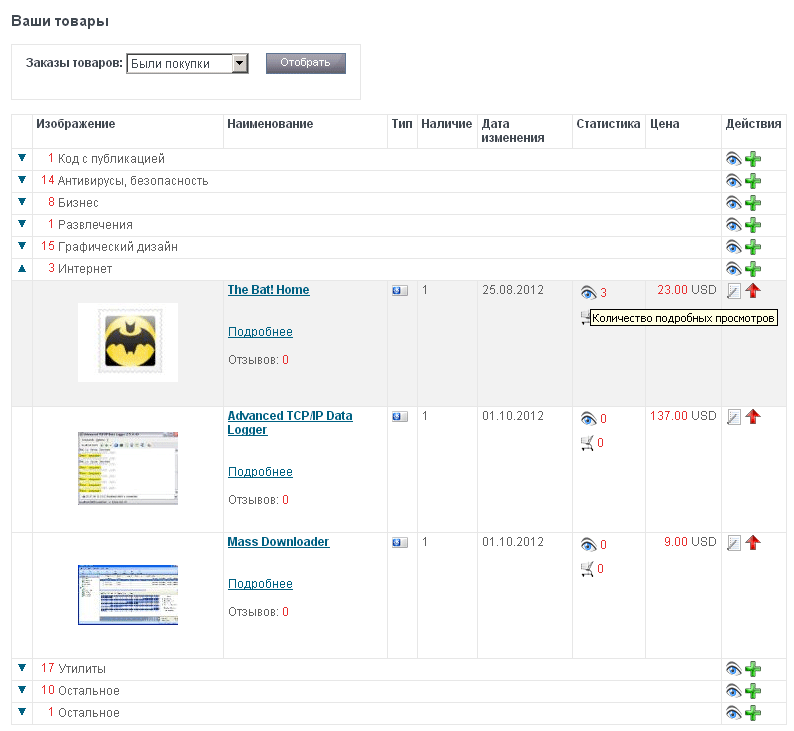Click the Цена column header

tap(664, 124)
